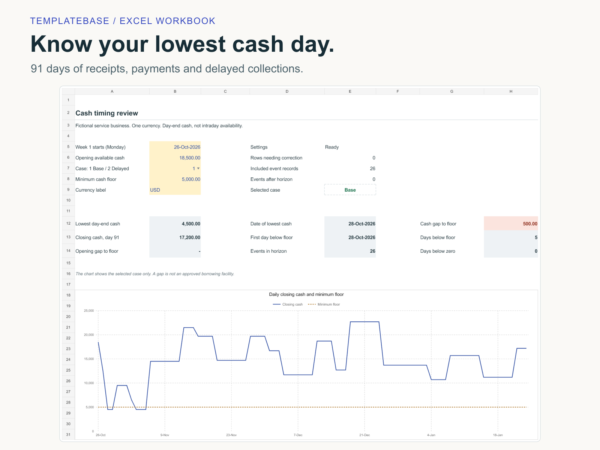Select the minimum cash floor value 5,000.00
Screen dimensions: 600x450
click(x=175, y=179)
